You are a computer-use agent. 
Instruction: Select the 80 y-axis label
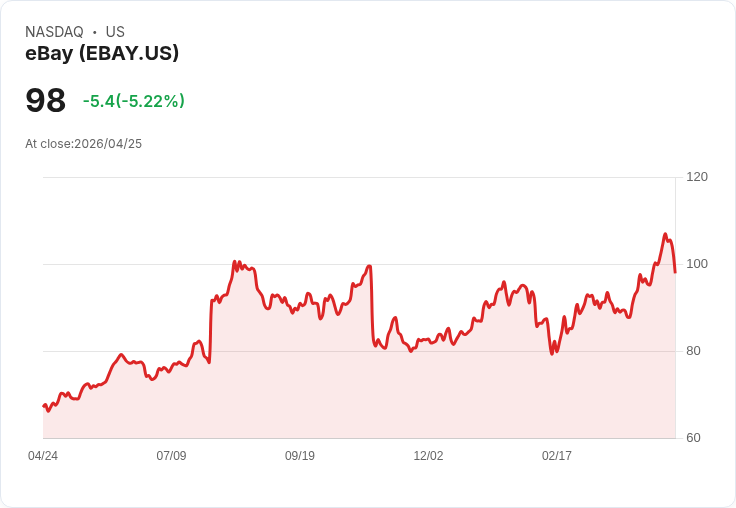[693, 351]
